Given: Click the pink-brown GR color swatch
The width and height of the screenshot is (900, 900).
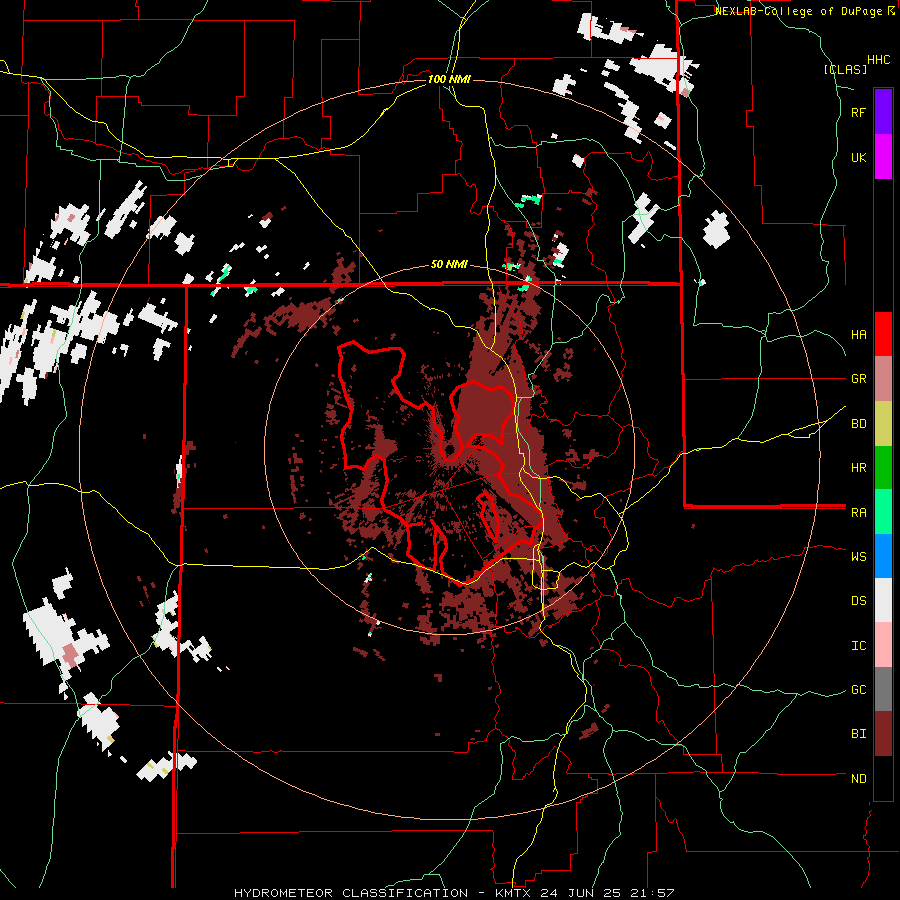Looking at the screenshot, I should [883, 379].
